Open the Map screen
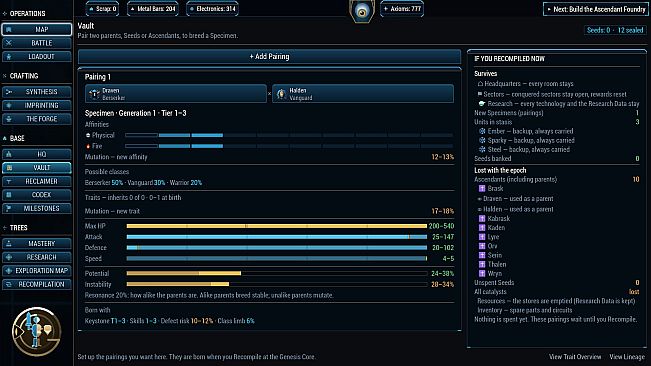This screenshot has height=366, width=651. [x=37, y=29]
